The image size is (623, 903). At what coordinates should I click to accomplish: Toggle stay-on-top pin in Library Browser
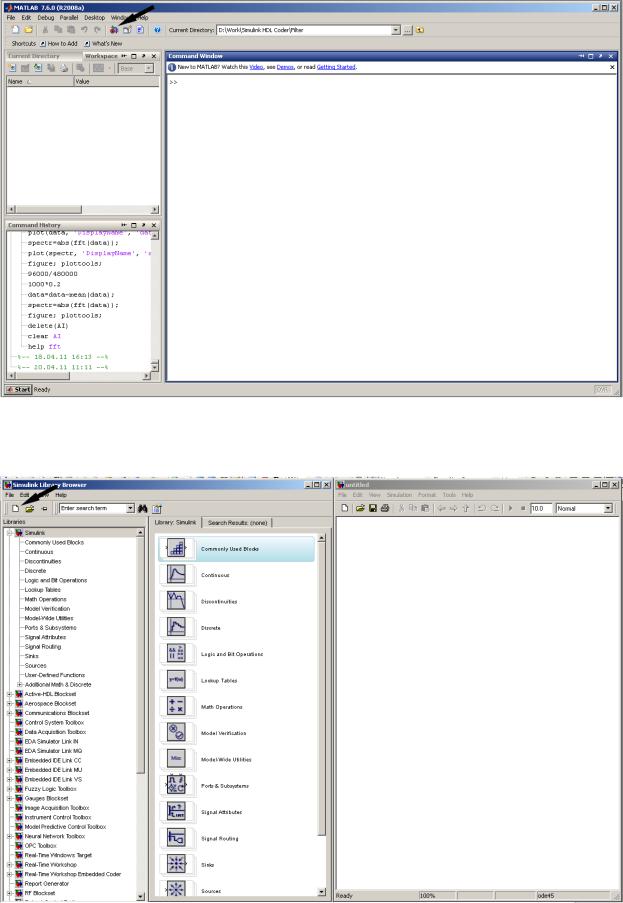point(44,509)
